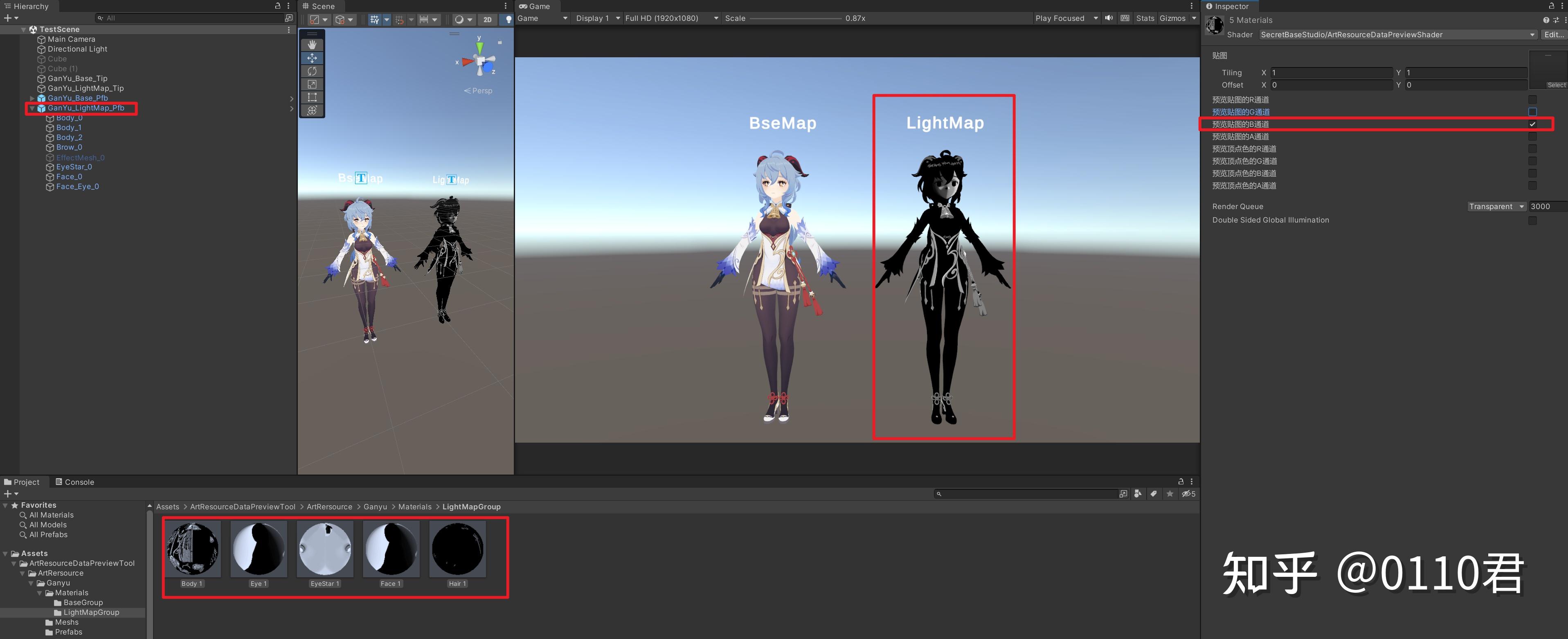Uncheck preview texture B channel checkbox
This screenshot has width=1568, height=639.
pyautogui.click(x=1533, y=124)
